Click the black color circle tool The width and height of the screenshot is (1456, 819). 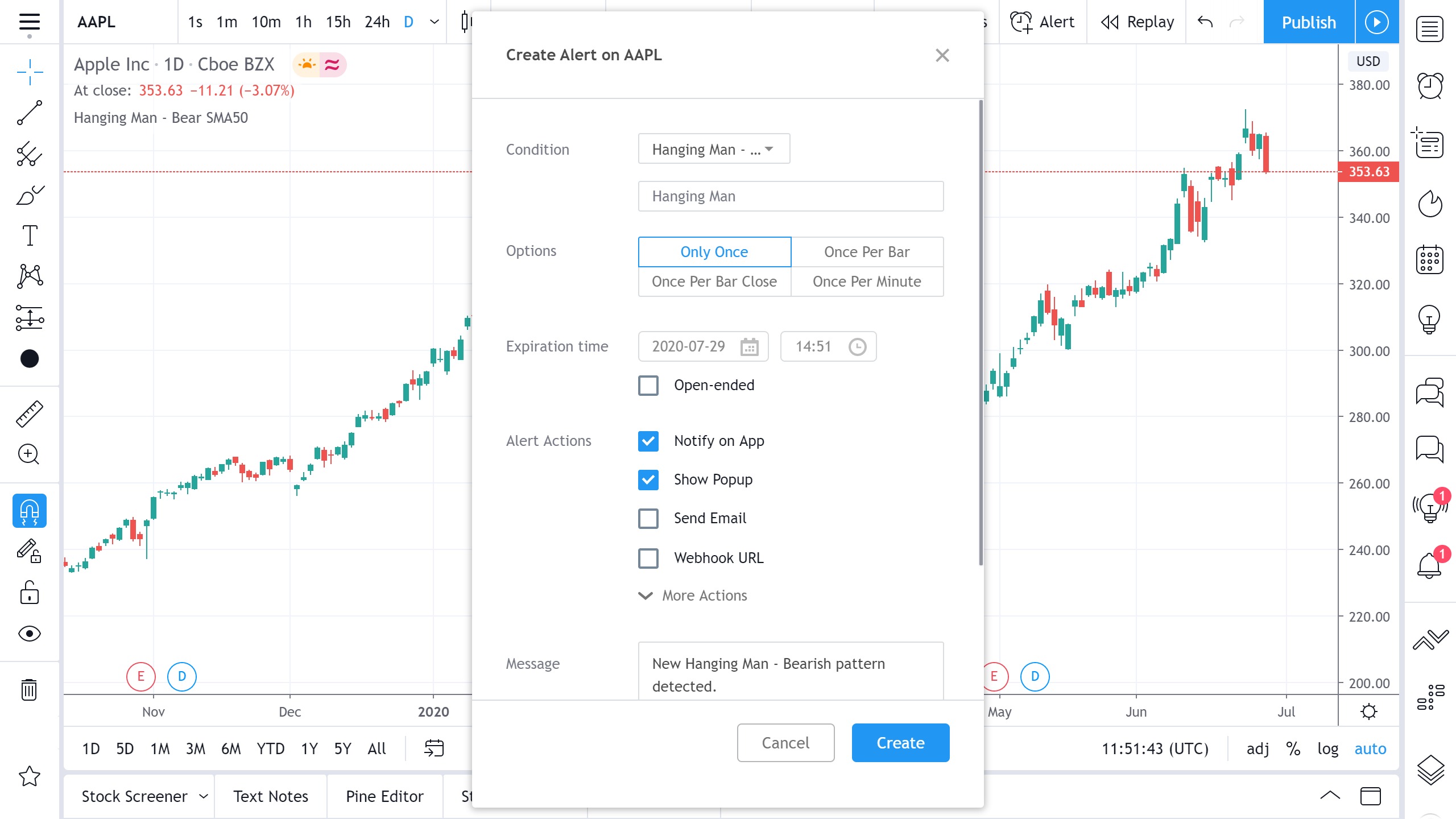tap(30, 359)
